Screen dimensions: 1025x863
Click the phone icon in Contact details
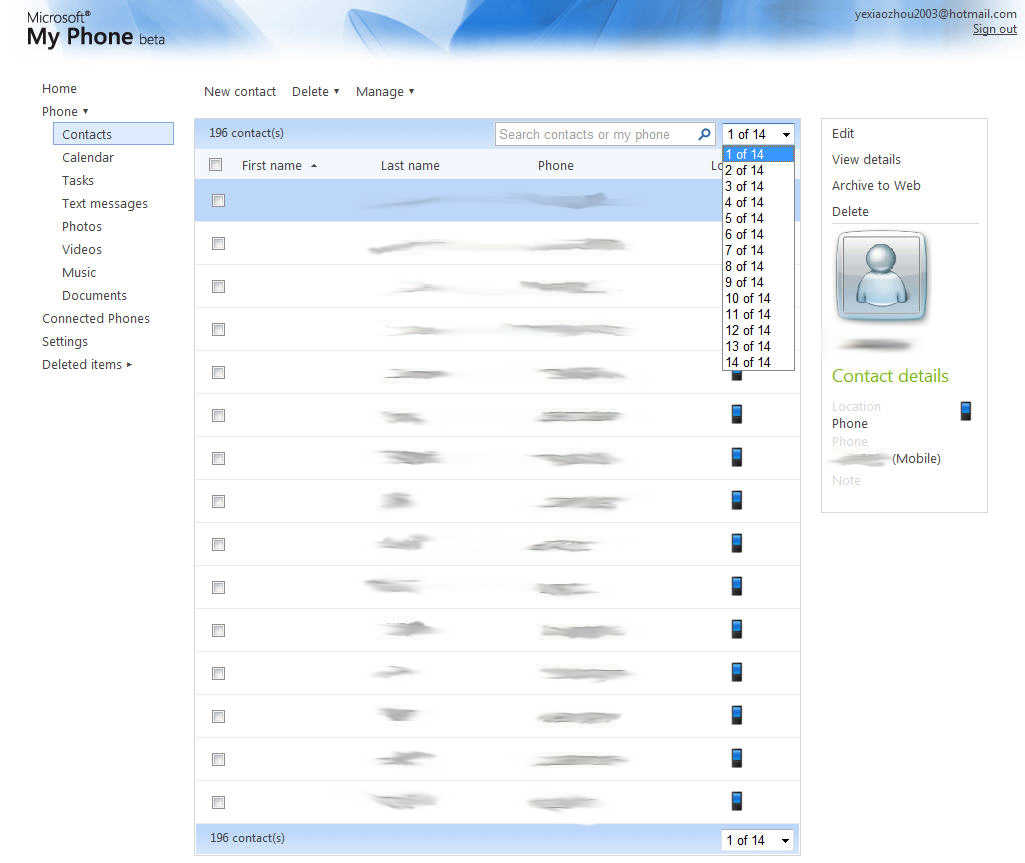coord(965,411)
